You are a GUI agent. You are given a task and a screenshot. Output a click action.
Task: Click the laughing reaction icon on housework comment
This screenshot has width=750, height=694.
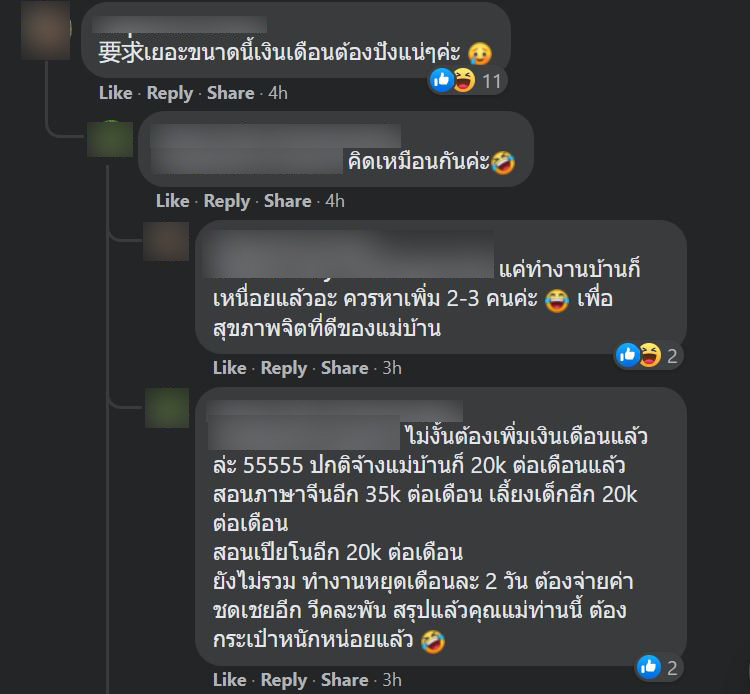(650, 355)
